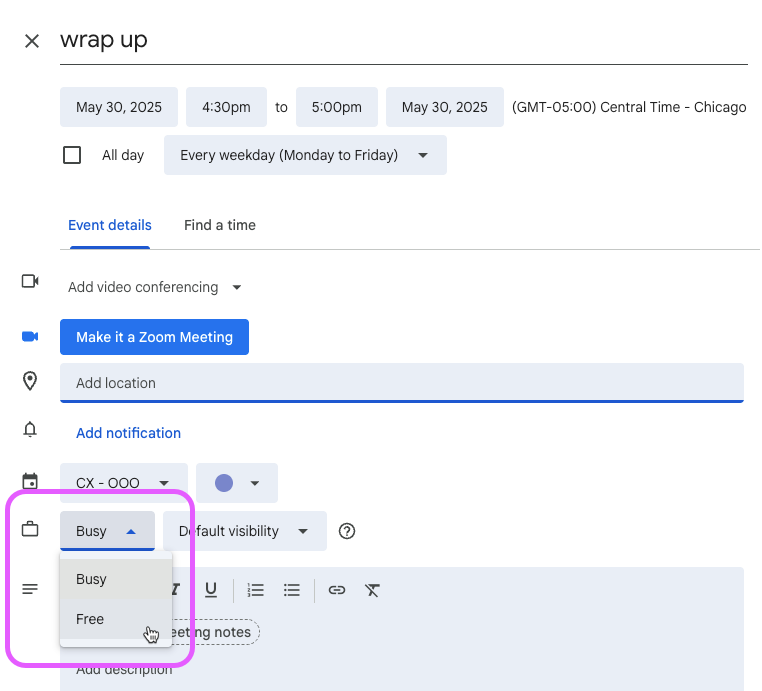
Task: Insert a bulleted list in description
Action: 292,590
